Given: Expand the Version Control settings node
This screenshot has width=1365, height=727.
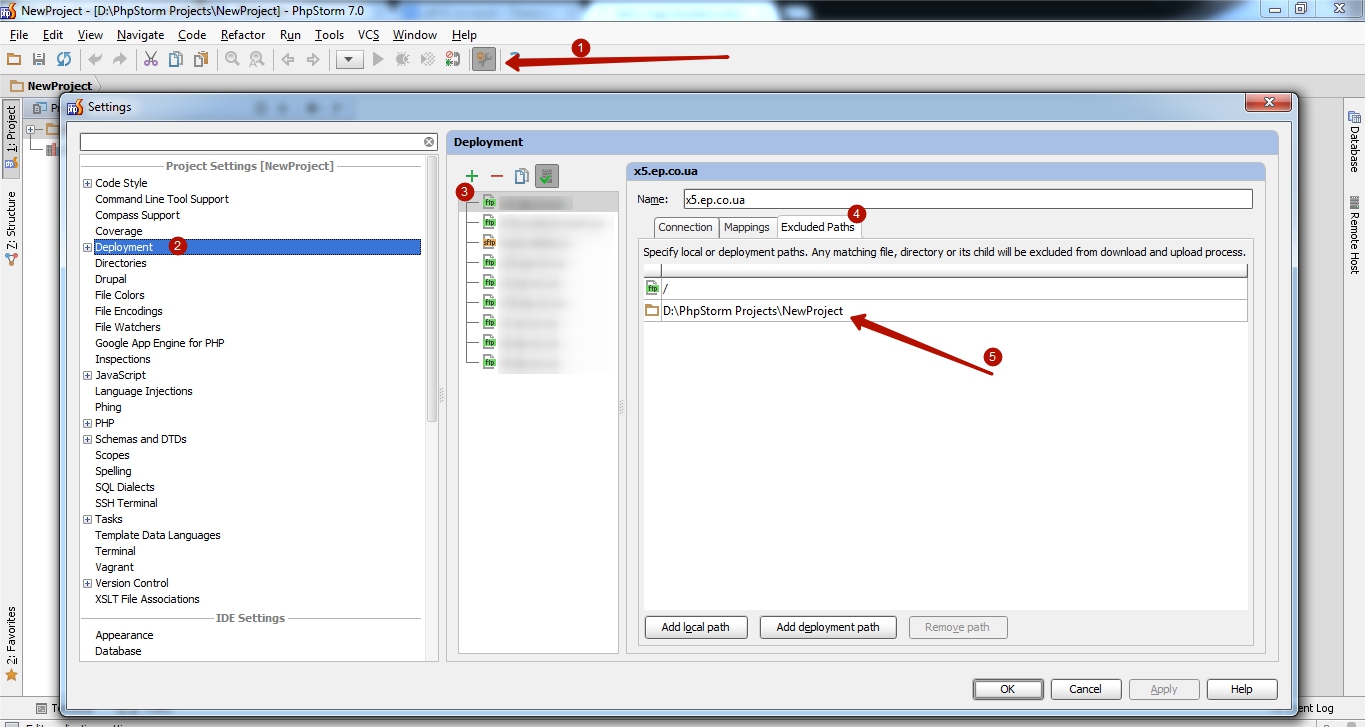Looking at the screenshot, I should [x=88, y=583].
